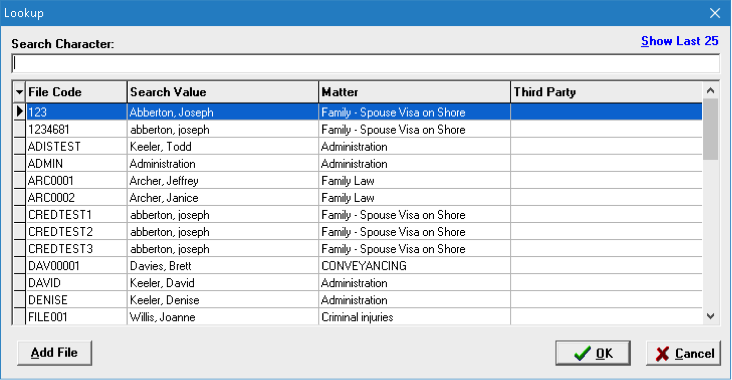732x380 pixels.
Task: Click the red X Cancel button
Action: click(x=683, y=353)
